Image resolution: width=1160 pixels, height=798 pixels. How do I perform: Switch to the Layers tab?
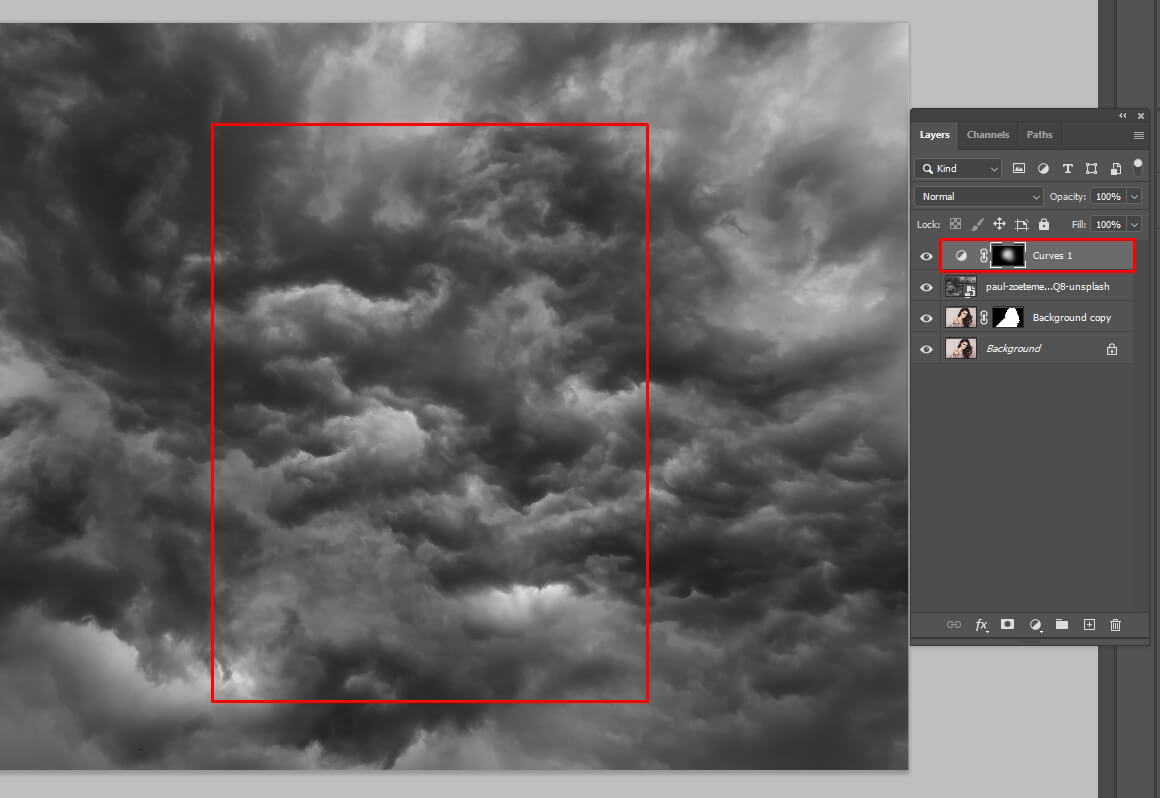pos(934,135)
